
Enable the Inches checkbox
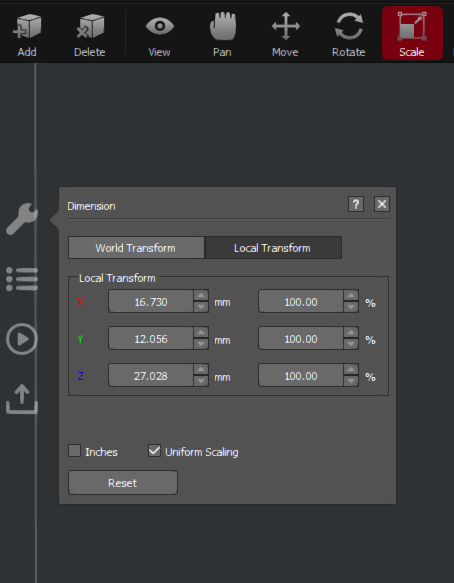pyautogui.click(x=74, y=451)
